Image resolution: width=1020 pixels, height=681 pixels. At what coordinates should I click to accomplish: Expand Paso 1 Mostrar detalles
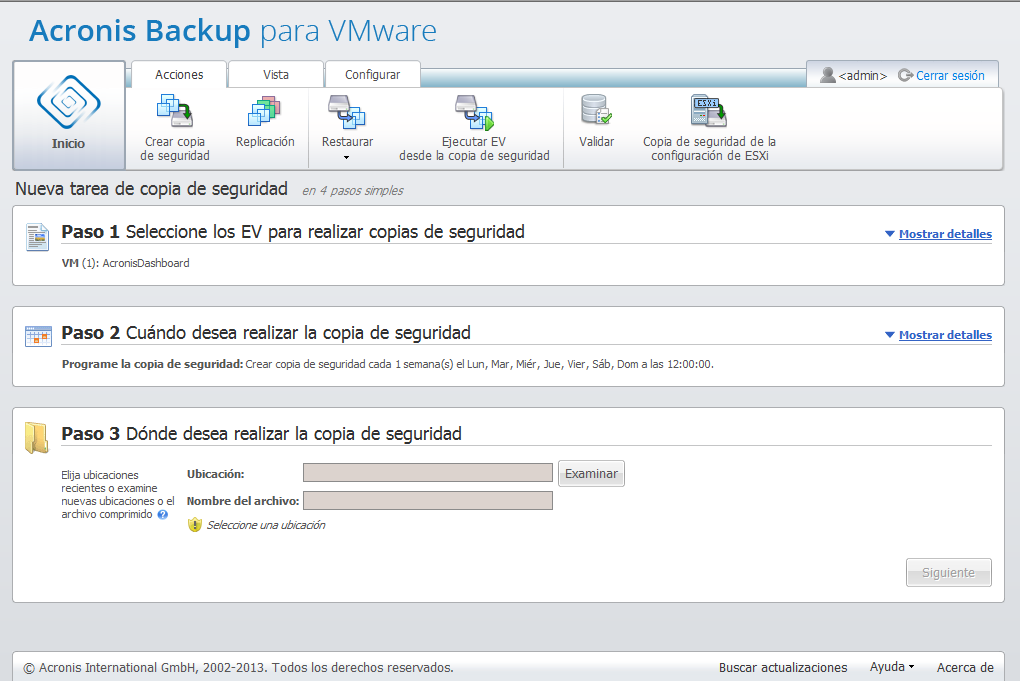point(944,234)
